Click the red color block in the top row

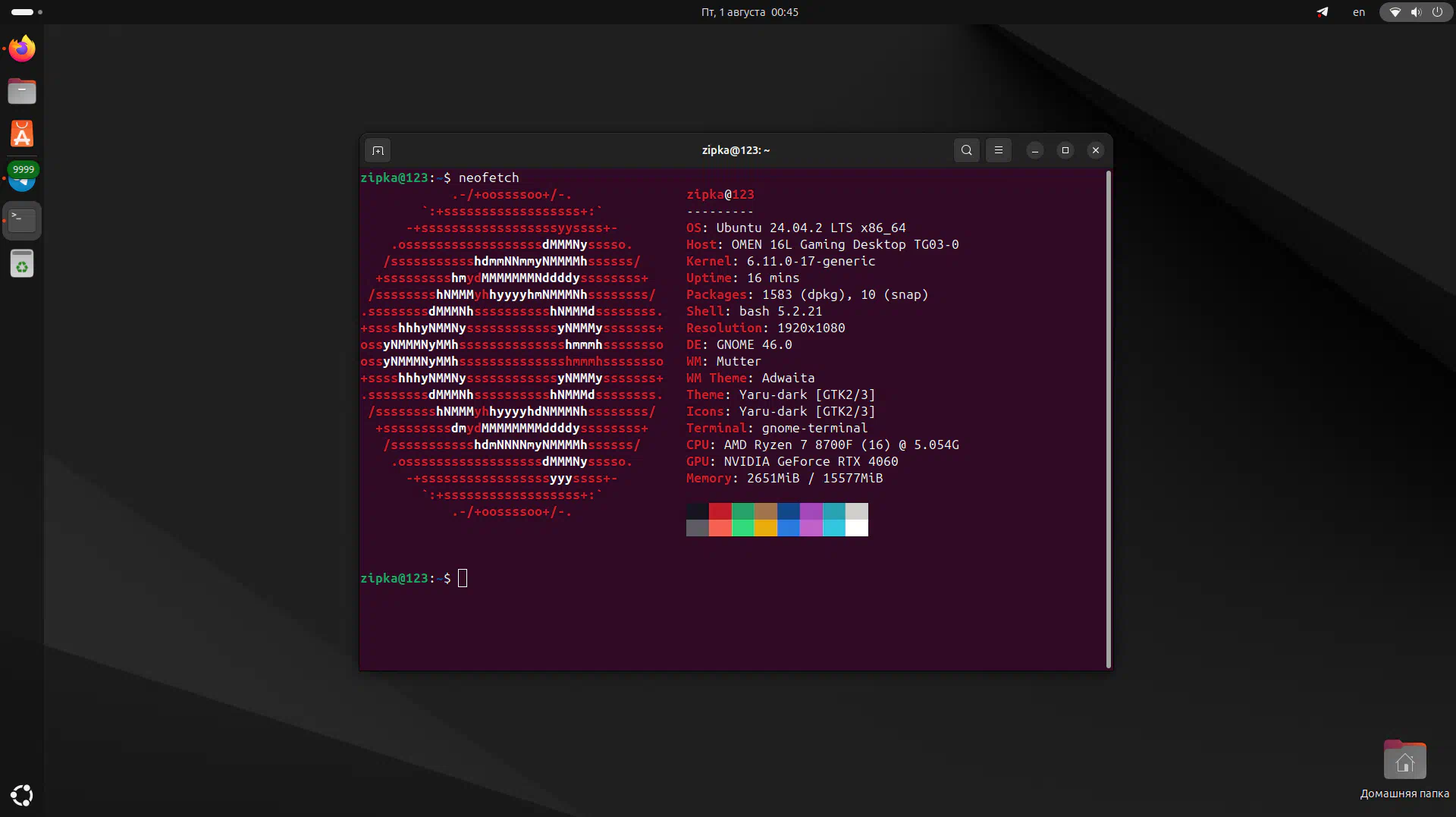720,511
